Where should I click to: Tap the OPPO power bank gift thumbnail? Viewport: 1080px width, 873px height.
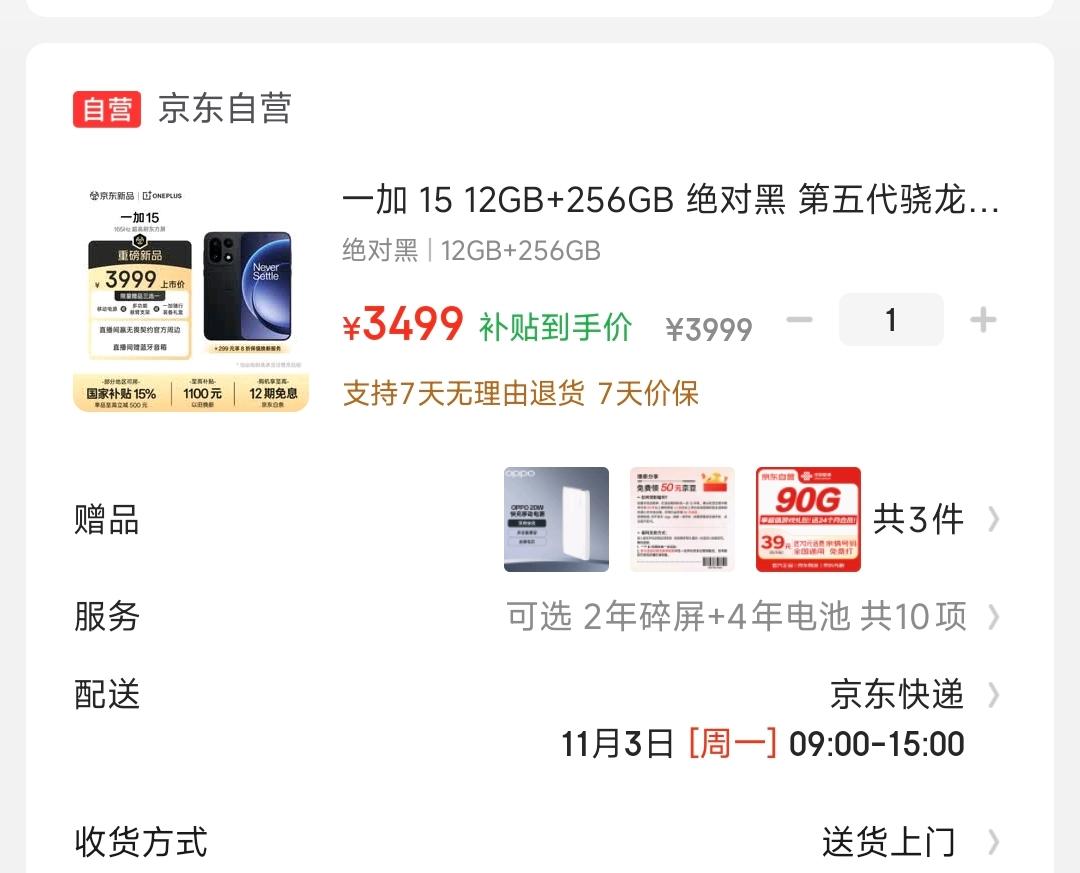pos(557,520)
